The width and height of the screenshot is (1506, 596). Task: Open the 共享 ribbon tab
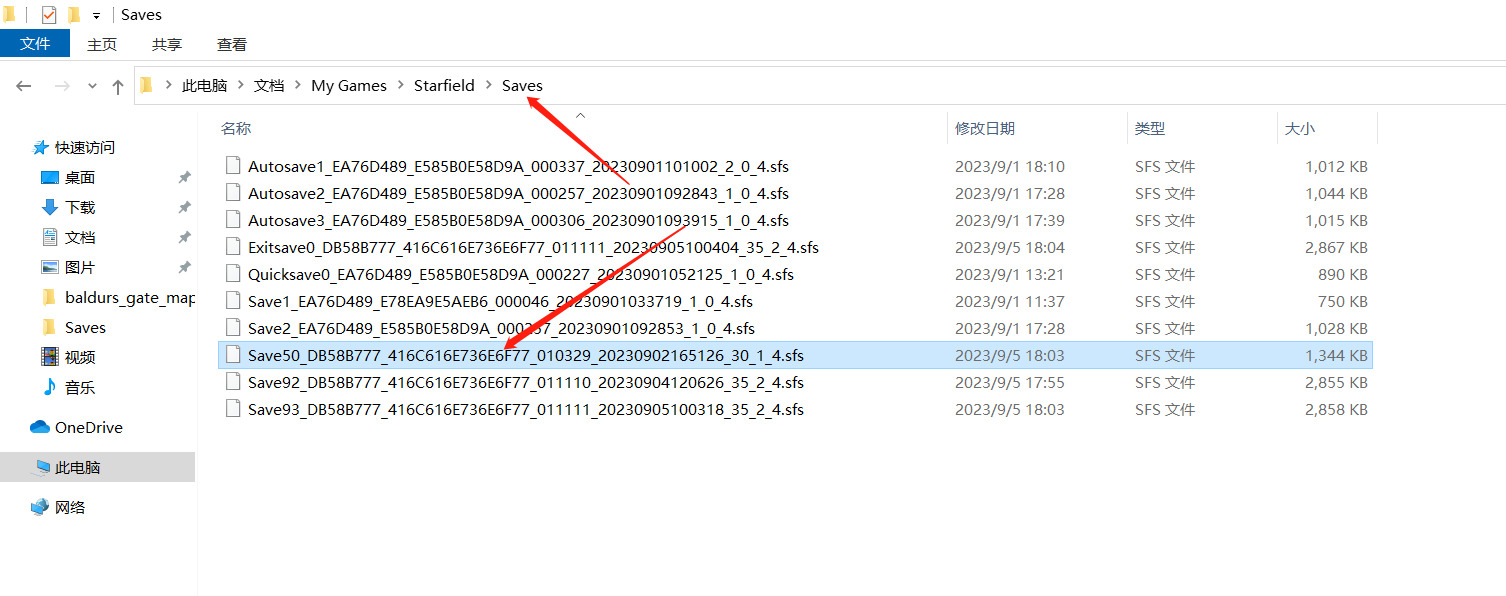point(167,45)
